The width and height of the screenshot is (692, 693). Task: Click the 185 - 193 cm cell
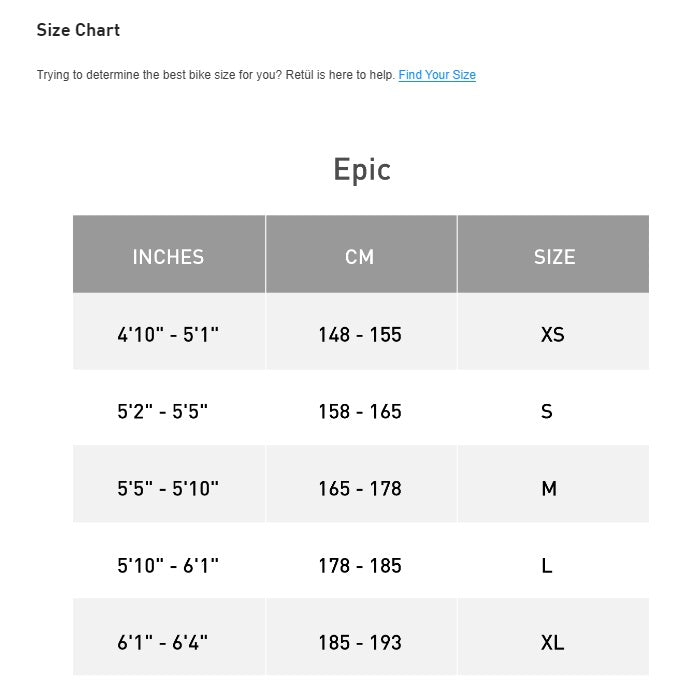point(360,643)
